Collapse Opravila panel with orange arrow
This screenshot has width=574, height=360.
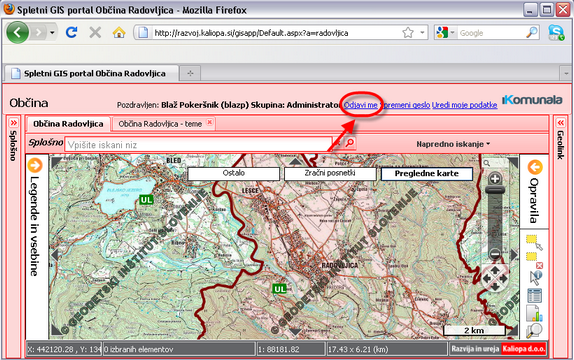[x=535, y=167]
